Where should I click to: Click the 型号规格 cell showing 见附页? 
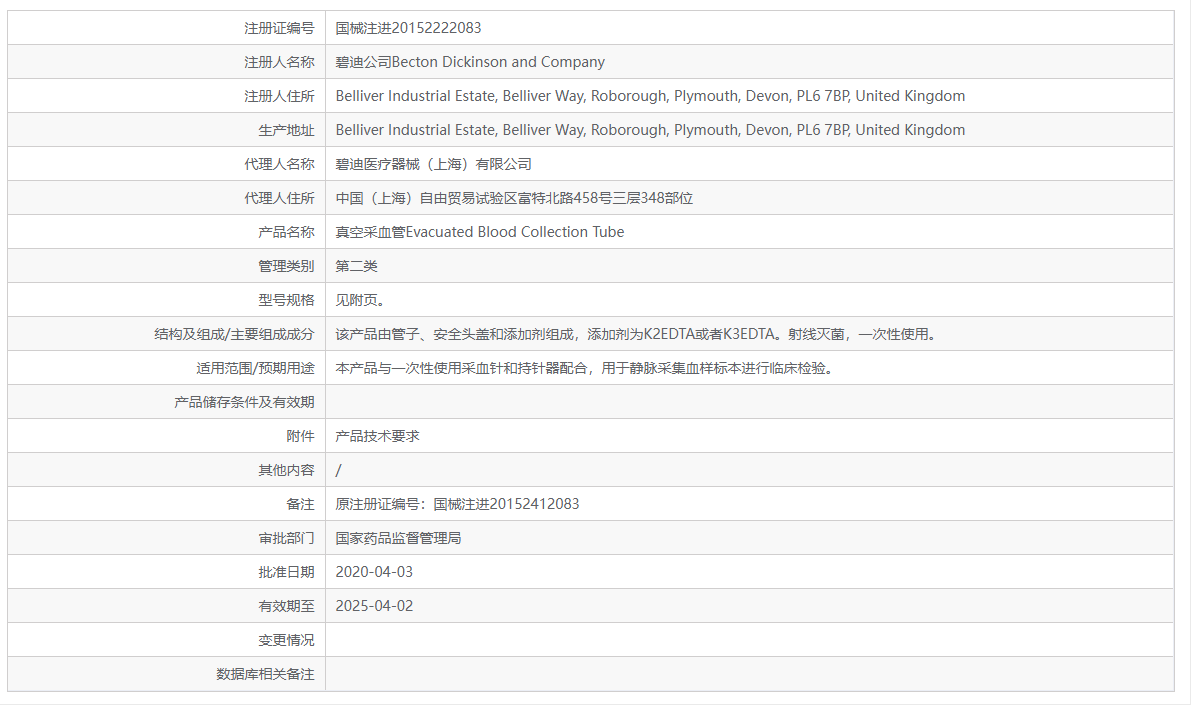[x=360, y=299]
